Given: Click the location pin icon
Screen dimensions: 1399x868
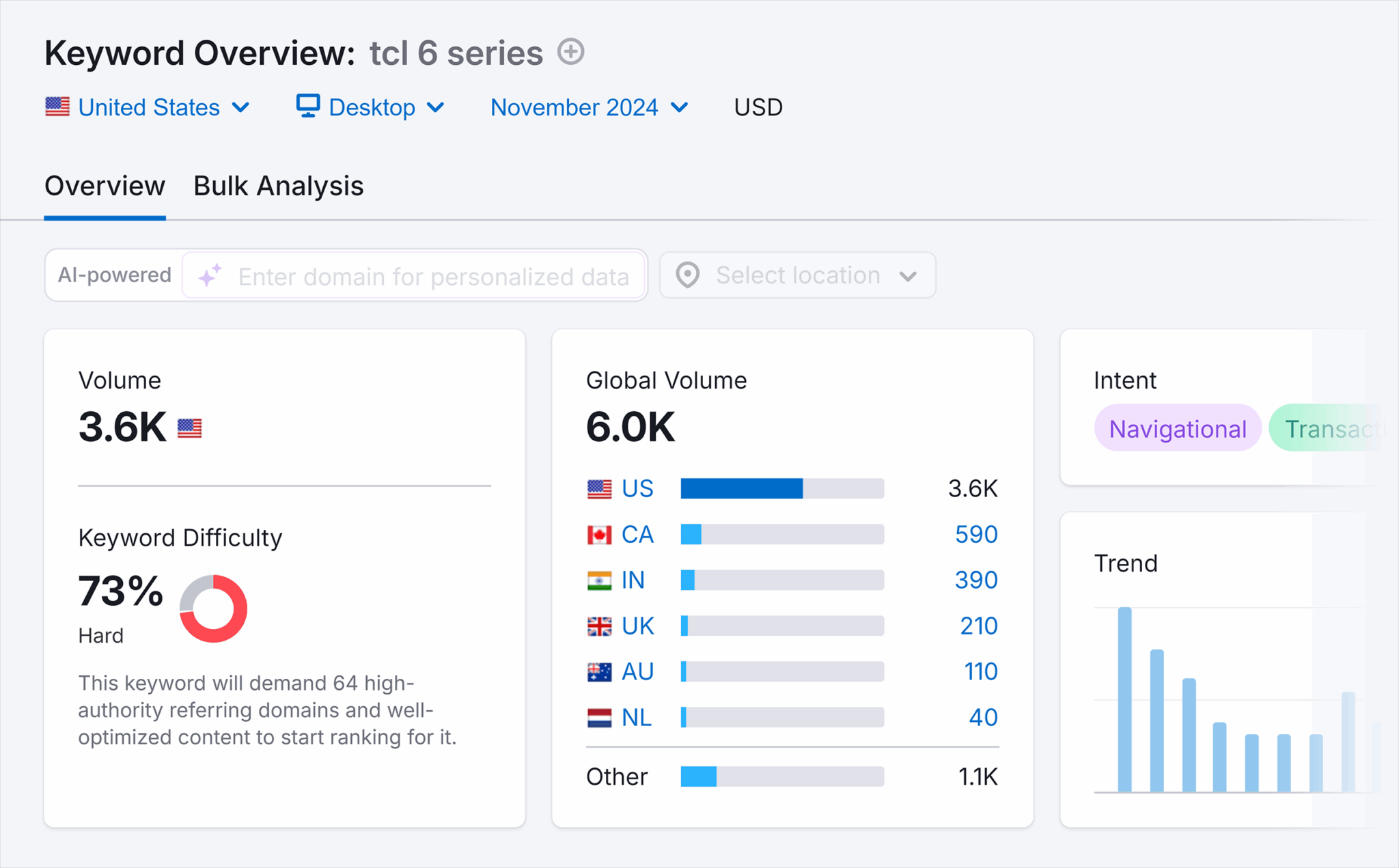Looking at the screenshot, I should 687,275.
